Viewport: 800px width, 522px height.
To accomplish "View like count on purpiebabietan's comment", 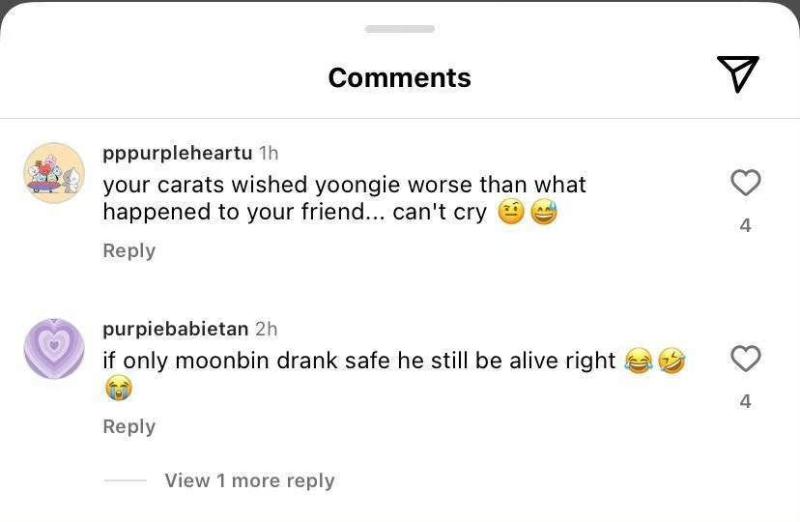I will click(x=745, y=402).
